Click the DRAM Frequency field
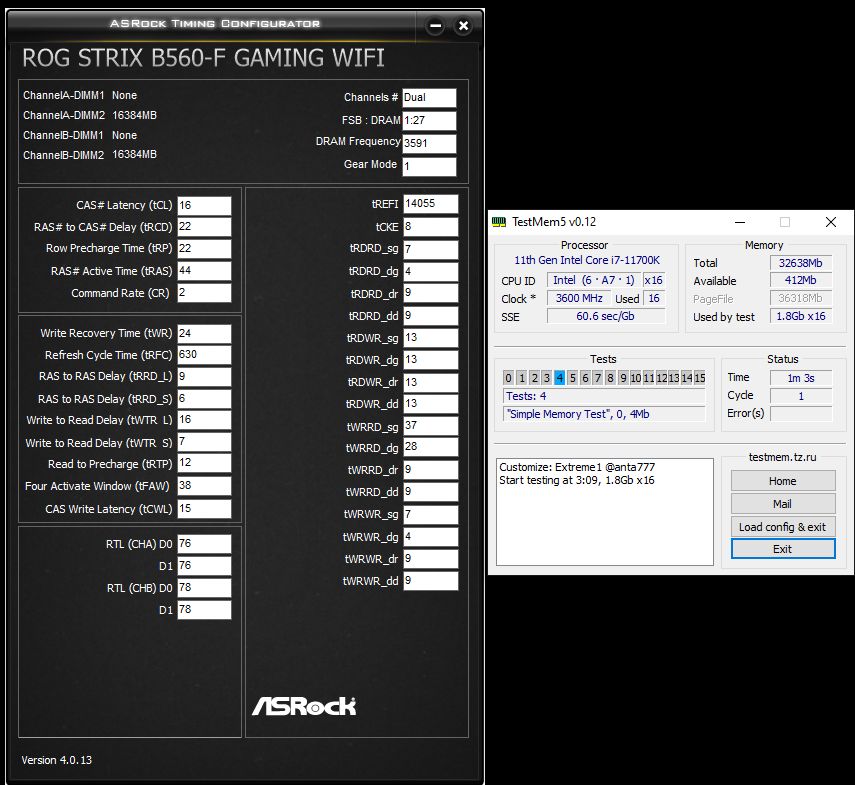 pos(429,144)
